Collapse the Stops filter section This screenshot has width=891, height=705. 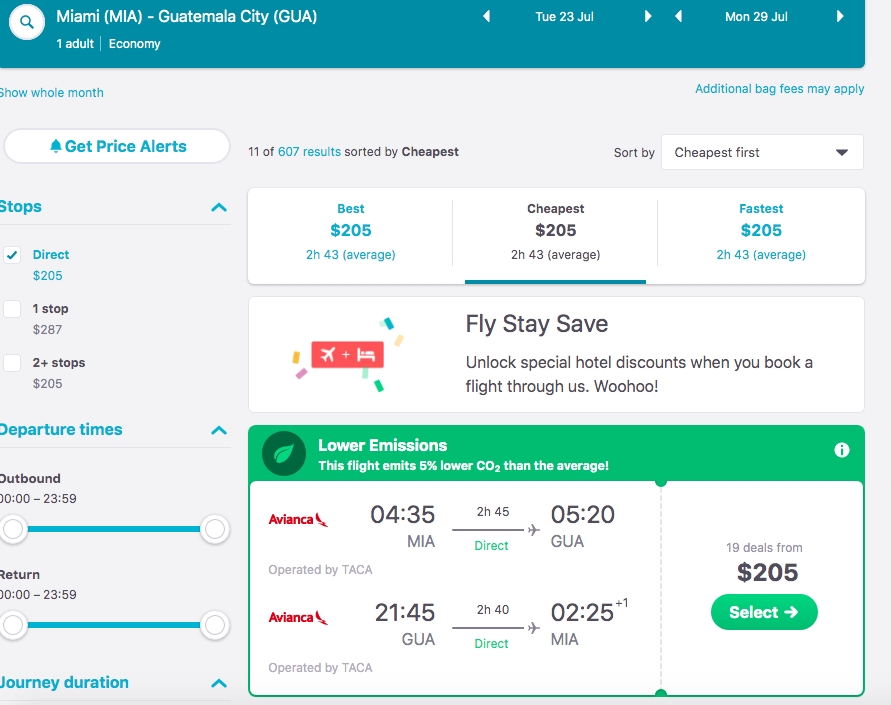pyautogui.click(x=219, y=207)
